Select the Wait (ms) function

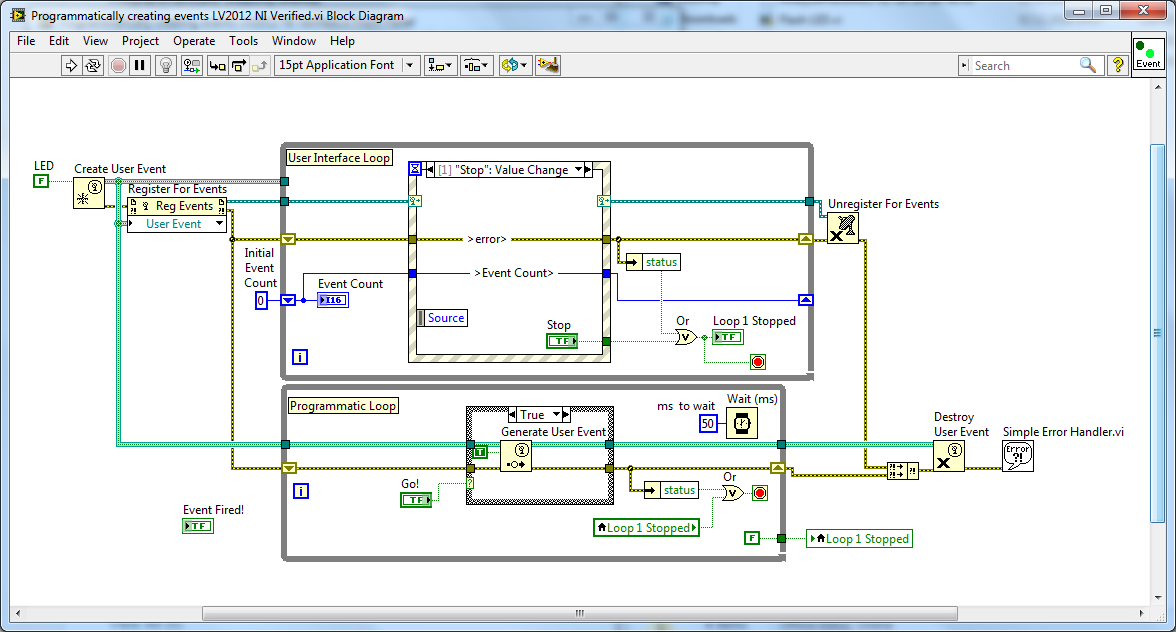742,424
